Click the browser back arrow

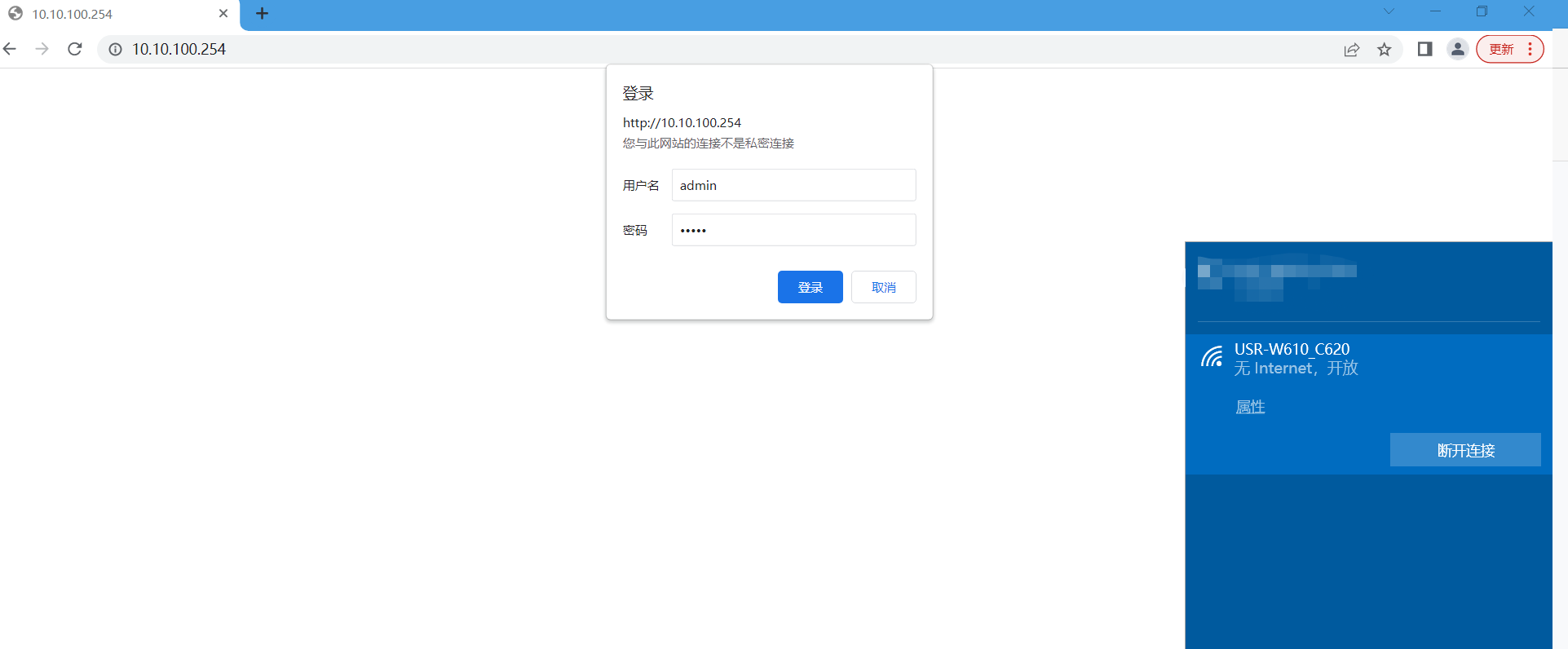pyautogui.click(x=10, y=49)
